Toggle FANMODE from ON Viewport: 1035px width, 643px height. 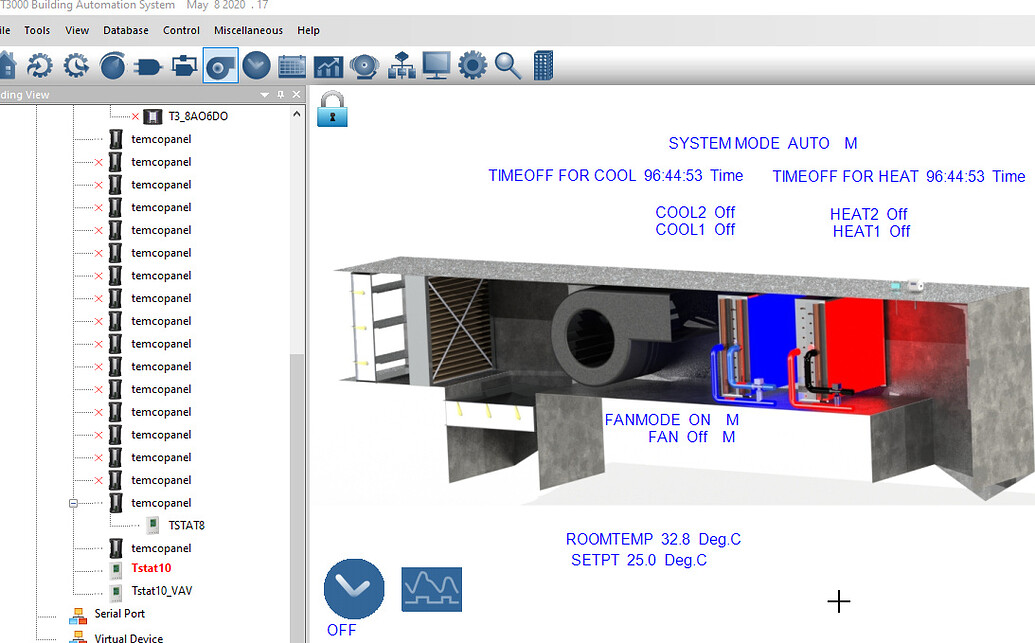tap(699, 420)
